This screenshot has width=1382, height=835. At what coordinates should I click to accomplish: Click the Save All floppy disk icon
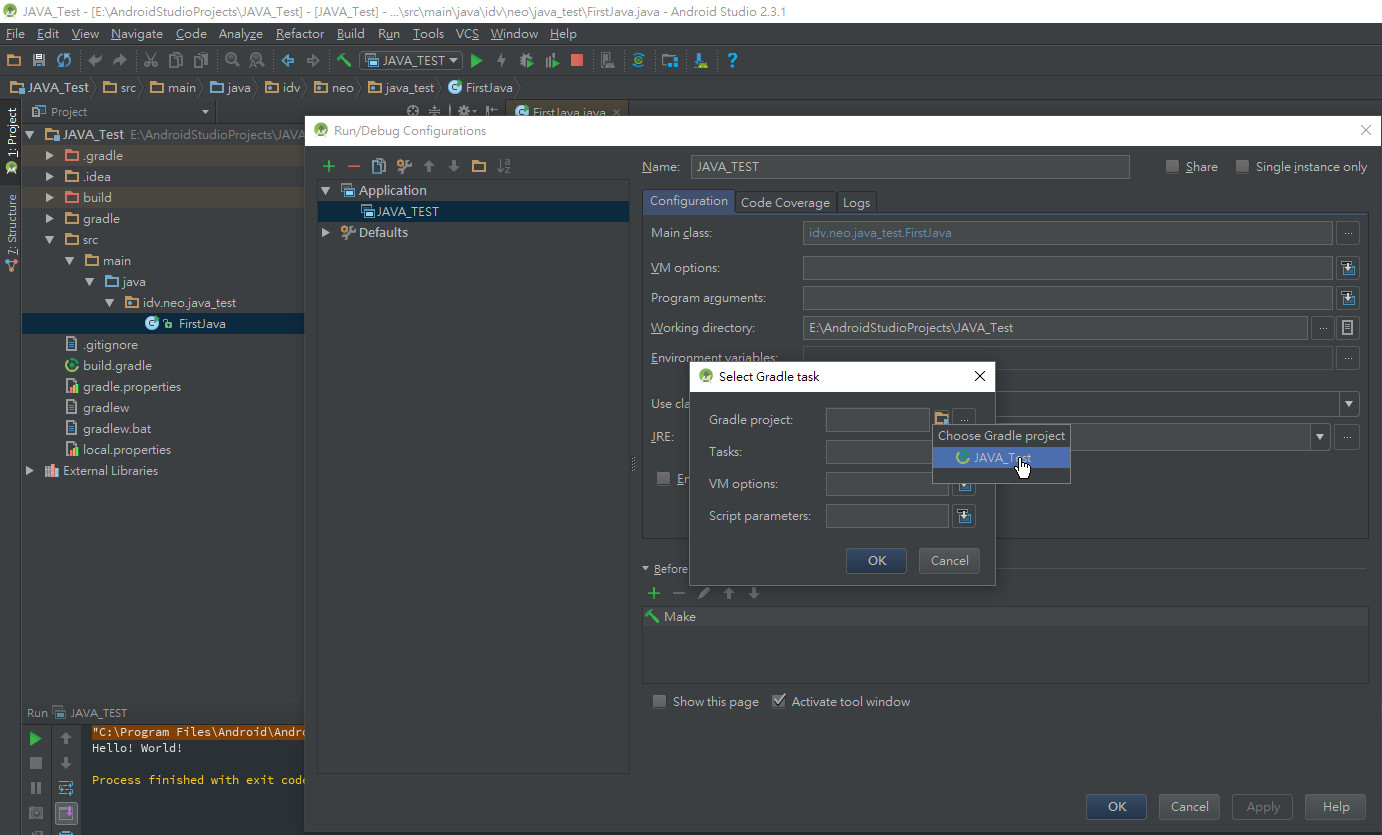click(39, 60)
